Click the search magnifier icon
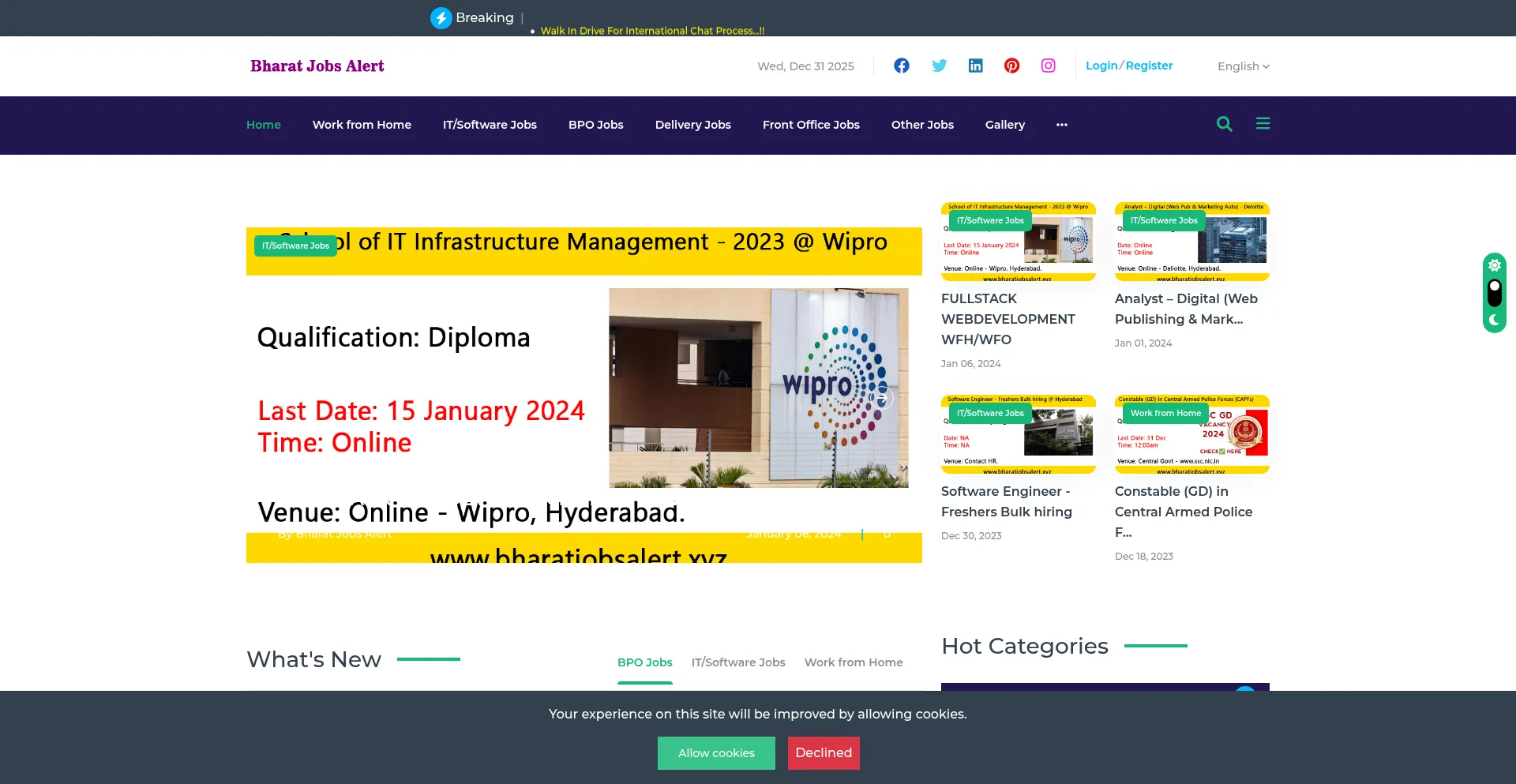This screenshot has height=784, width=1516. [1224, 124]
